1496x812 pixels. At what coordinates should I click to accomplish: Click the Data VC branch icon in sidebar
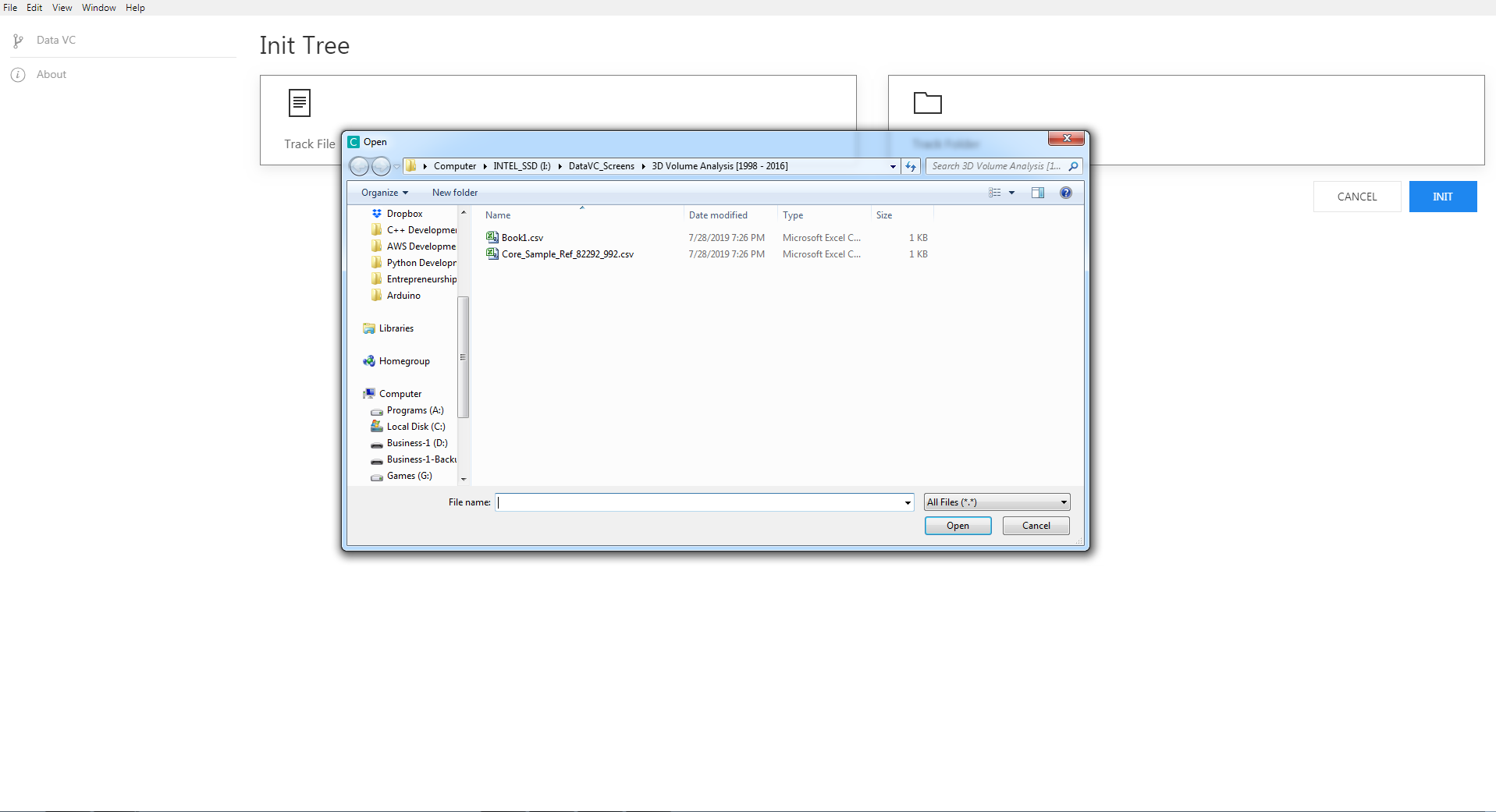point(18,41)
